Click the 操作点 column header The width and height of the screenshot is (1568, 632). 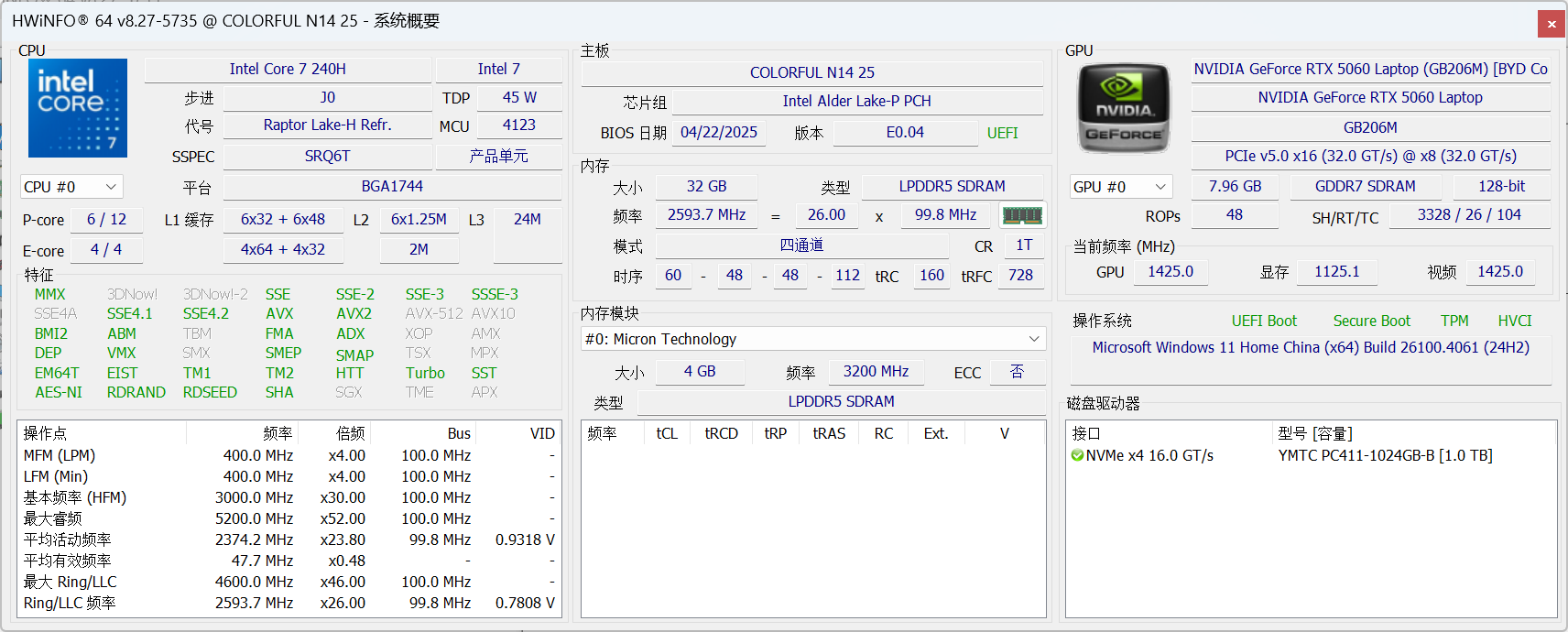[46, 433]
